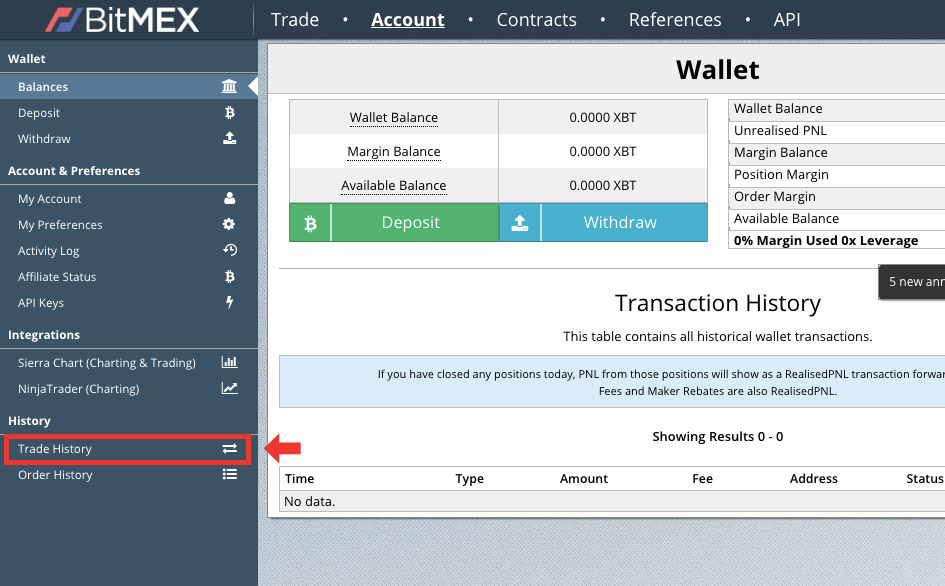Open the Contracts menu item

(x=536, y=20)
